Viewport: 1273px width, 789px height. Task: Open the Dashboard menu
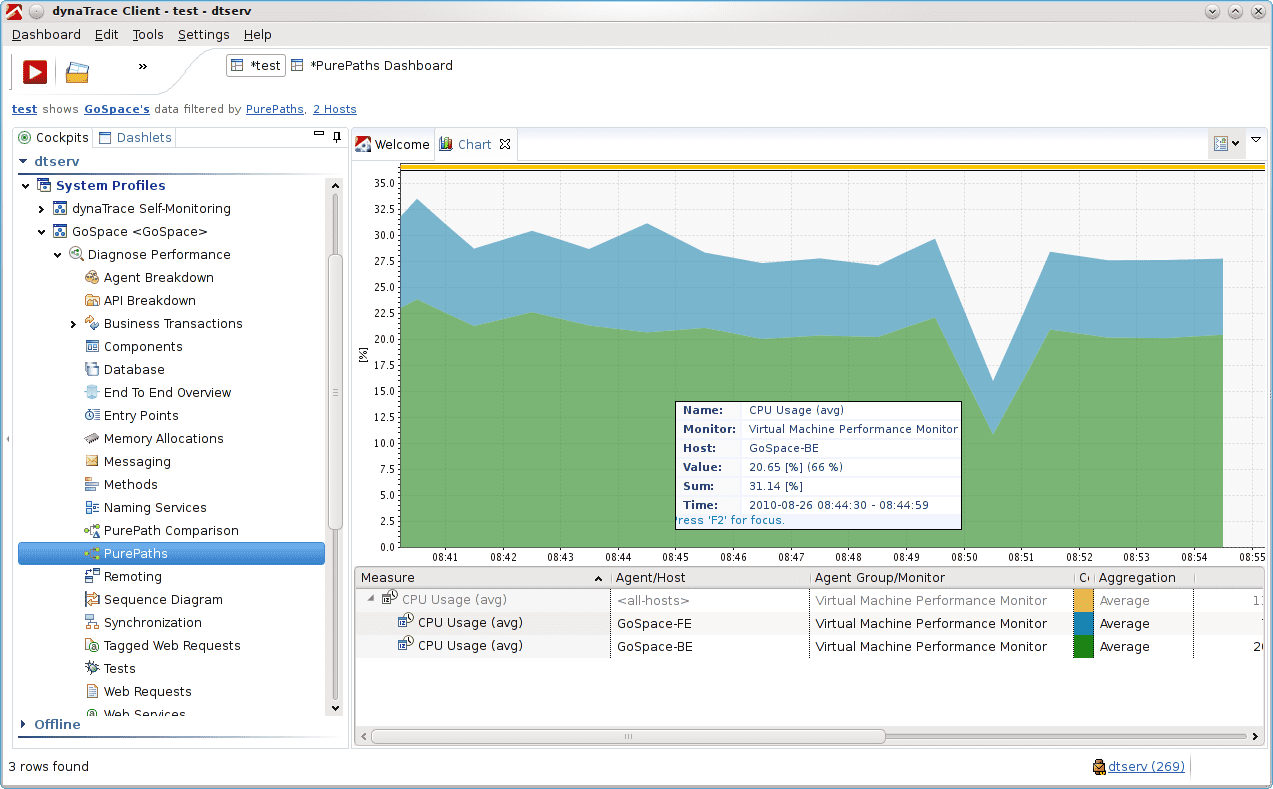(46, 34)
